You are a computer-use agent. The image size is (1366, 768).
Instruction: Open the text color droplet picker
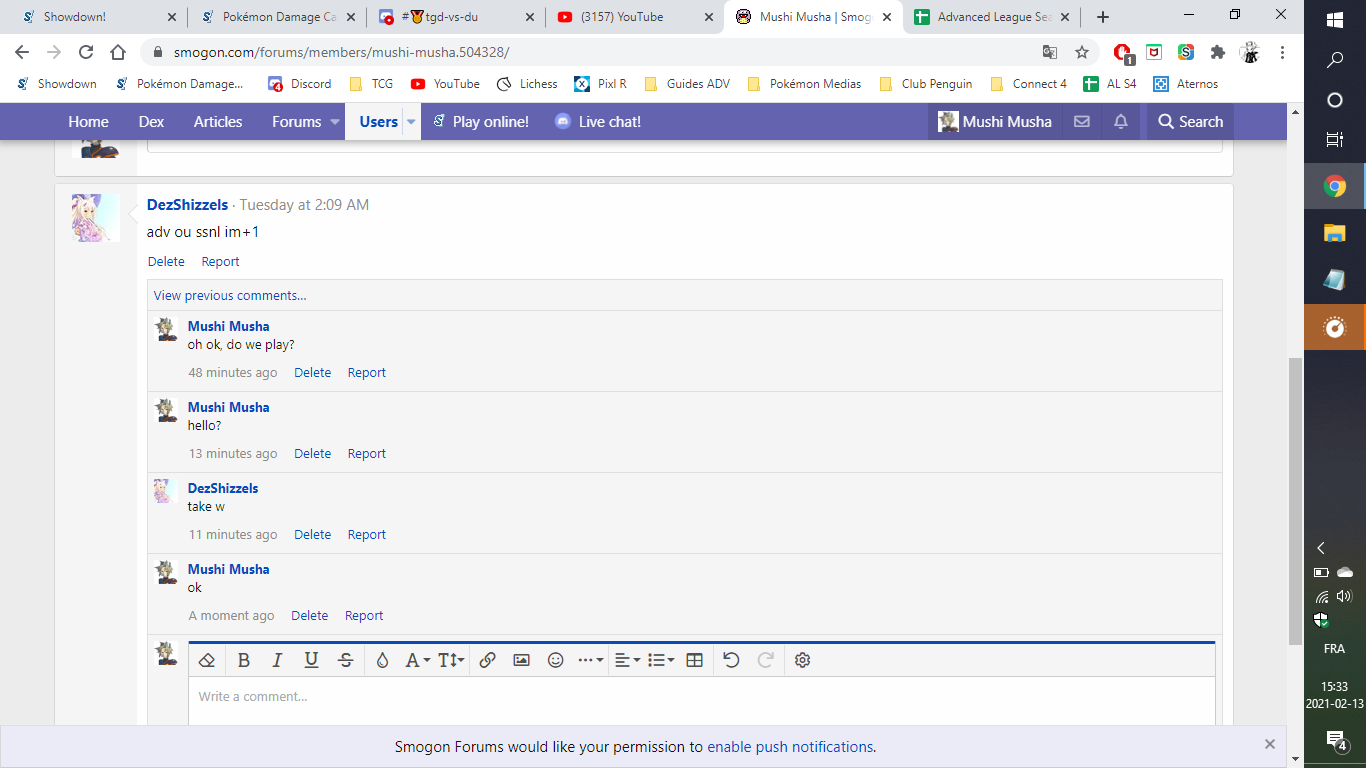[x=382, y=660]
